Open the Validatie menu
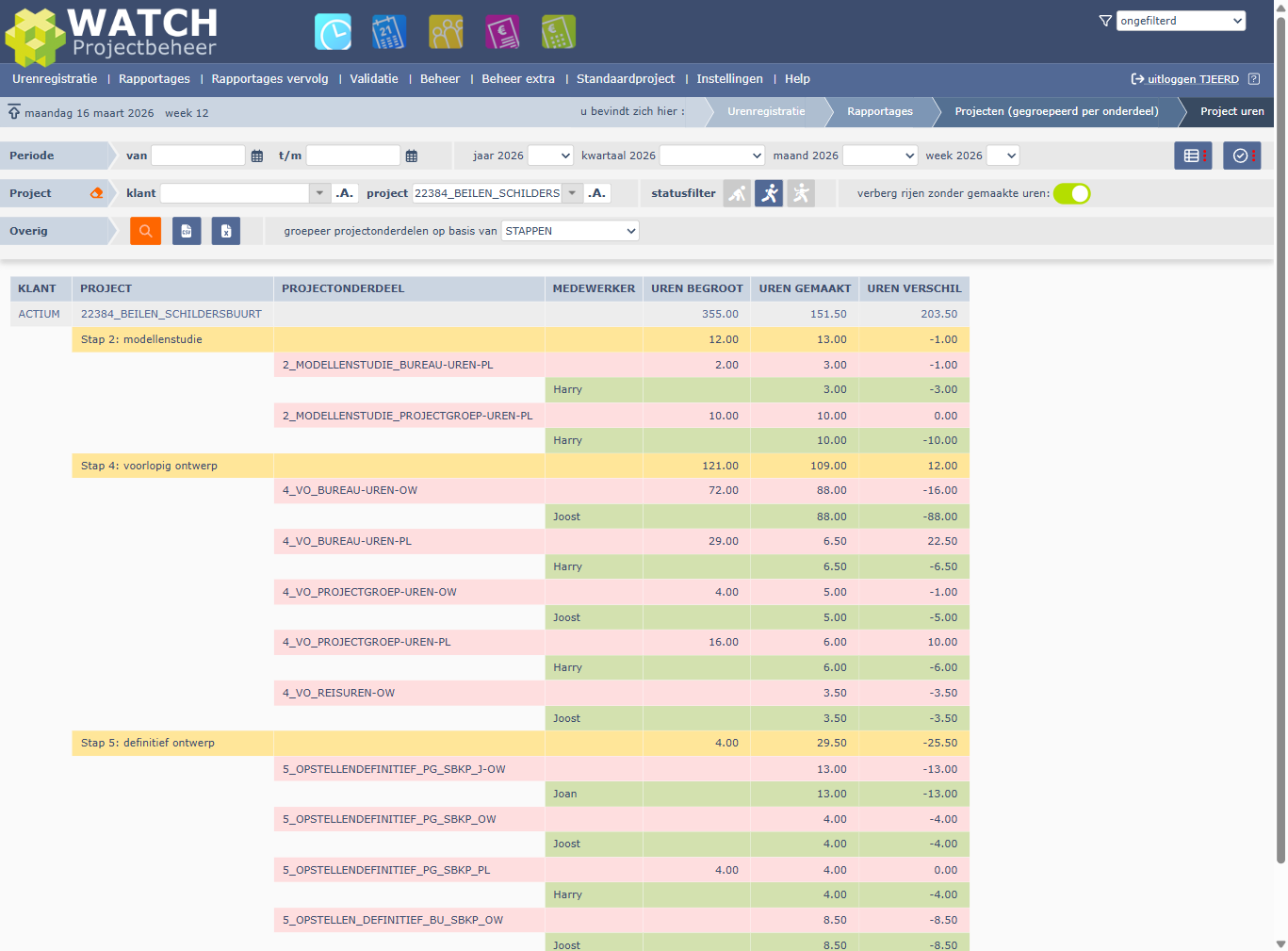 click(x=374, y=79)
